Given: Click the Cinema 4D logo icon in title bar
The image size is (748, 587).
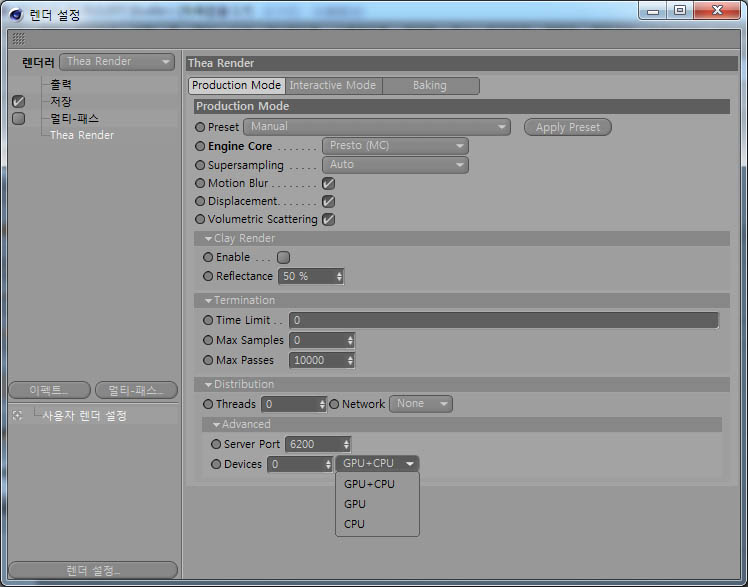Looking at the screenshot, I should pos(16,14).
